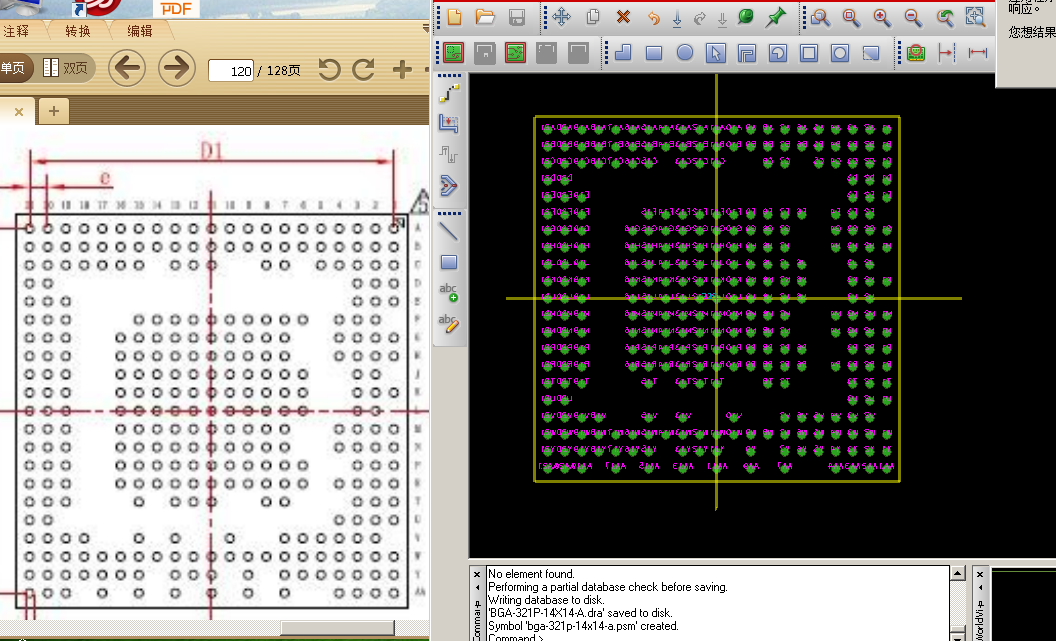The image size is (1056, 641).
Task: Toggle the arrow select mode button
Action: coord(715,52)
